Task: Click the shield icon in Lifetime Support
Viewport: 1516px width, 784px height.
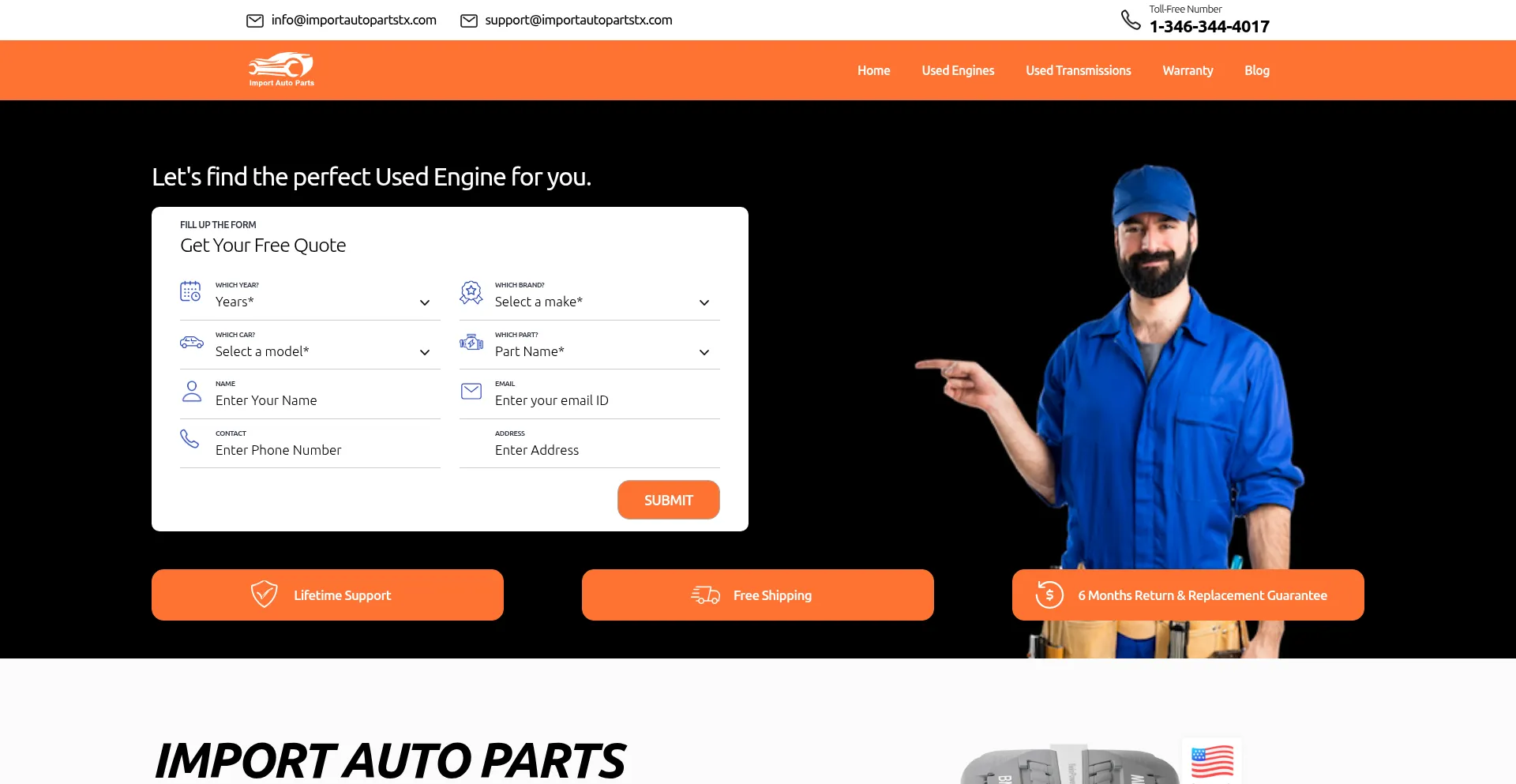Action: (264, 595)
